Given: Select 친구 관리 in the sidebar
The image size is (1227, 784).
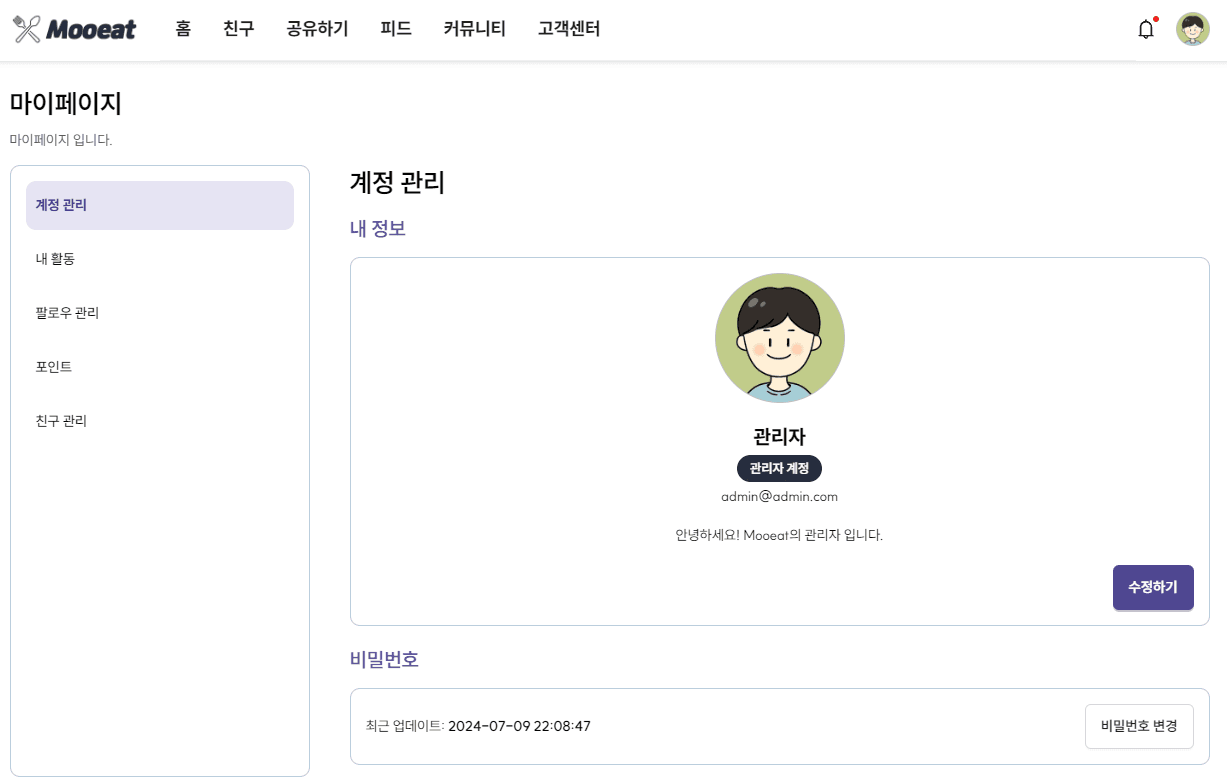Looking at the screenshot, I should [x=159, y=420].
